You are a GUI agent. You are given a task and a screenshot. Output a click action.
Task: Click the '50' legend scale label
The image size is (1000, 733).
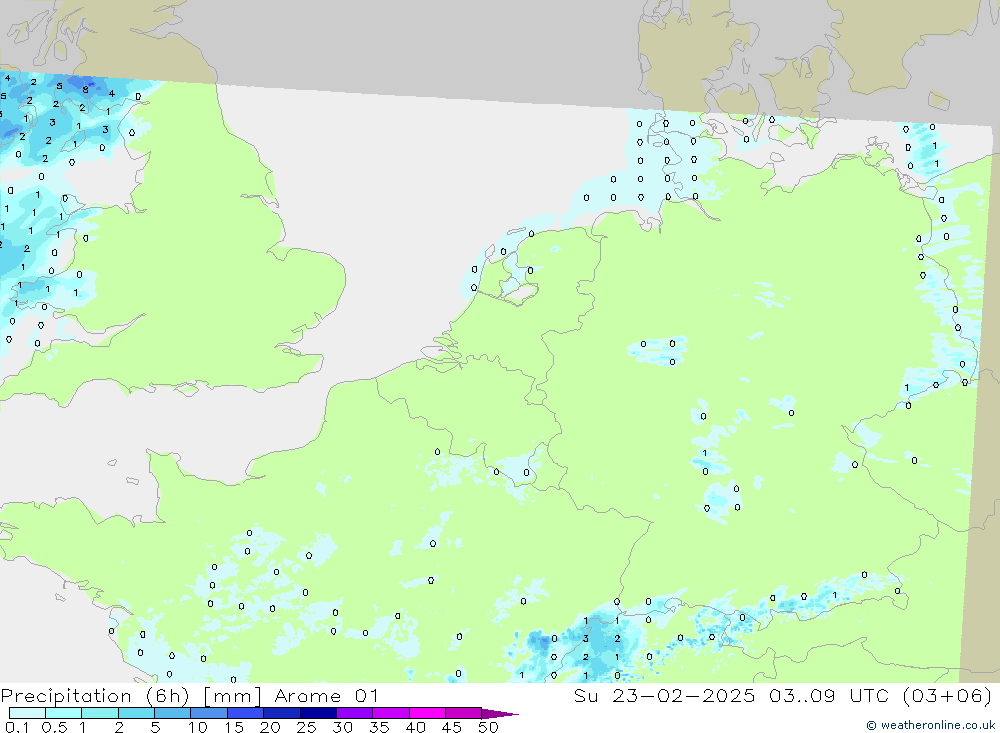pyautogui.click(x=488, y=727)
